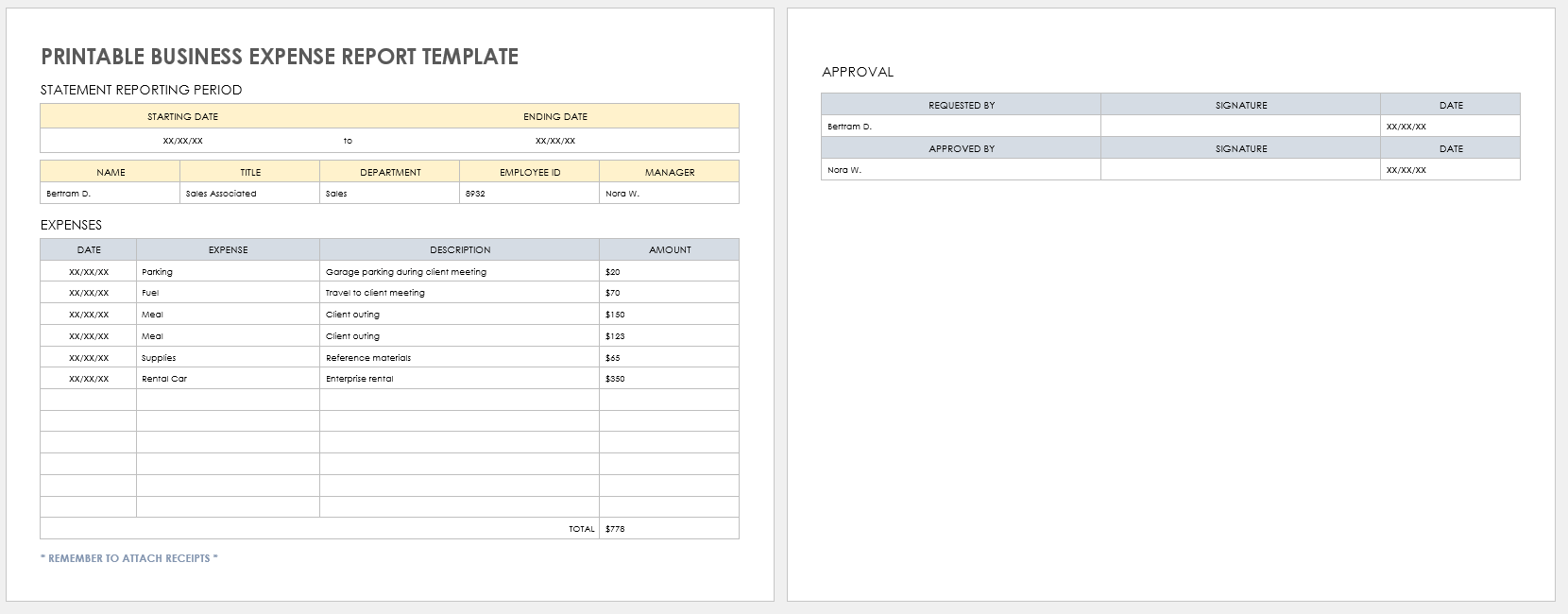
Task: Select the name cell 'Bertram D.' in employee table
Action: [x=111, y=193]
